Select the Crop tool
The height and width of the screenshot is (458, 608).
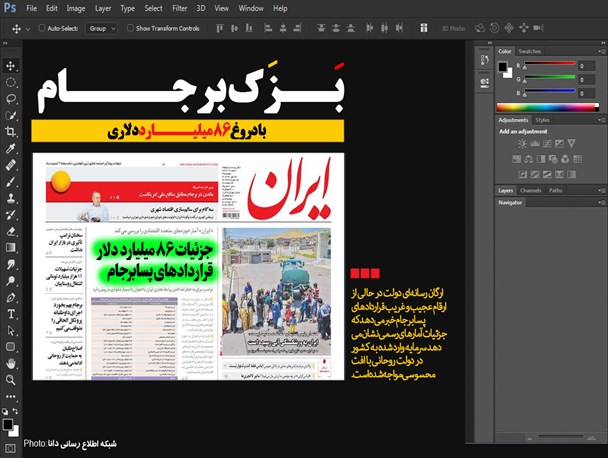click(x=10, y=132)
